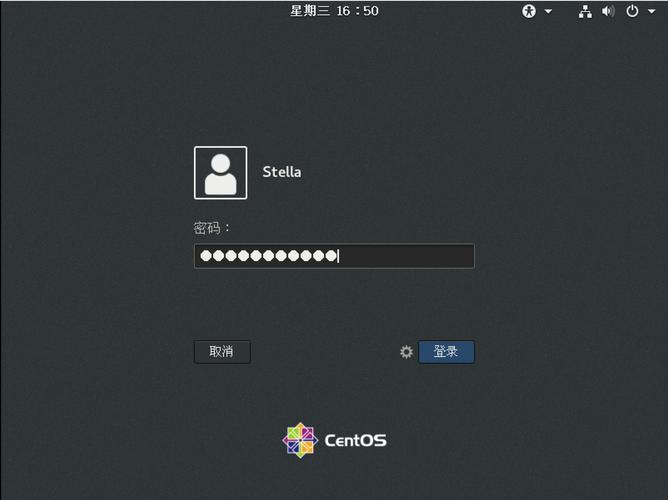The width and height of the screenshot is (668, 500).
Task: Click the 登录 login button
Action: [446, 352]
